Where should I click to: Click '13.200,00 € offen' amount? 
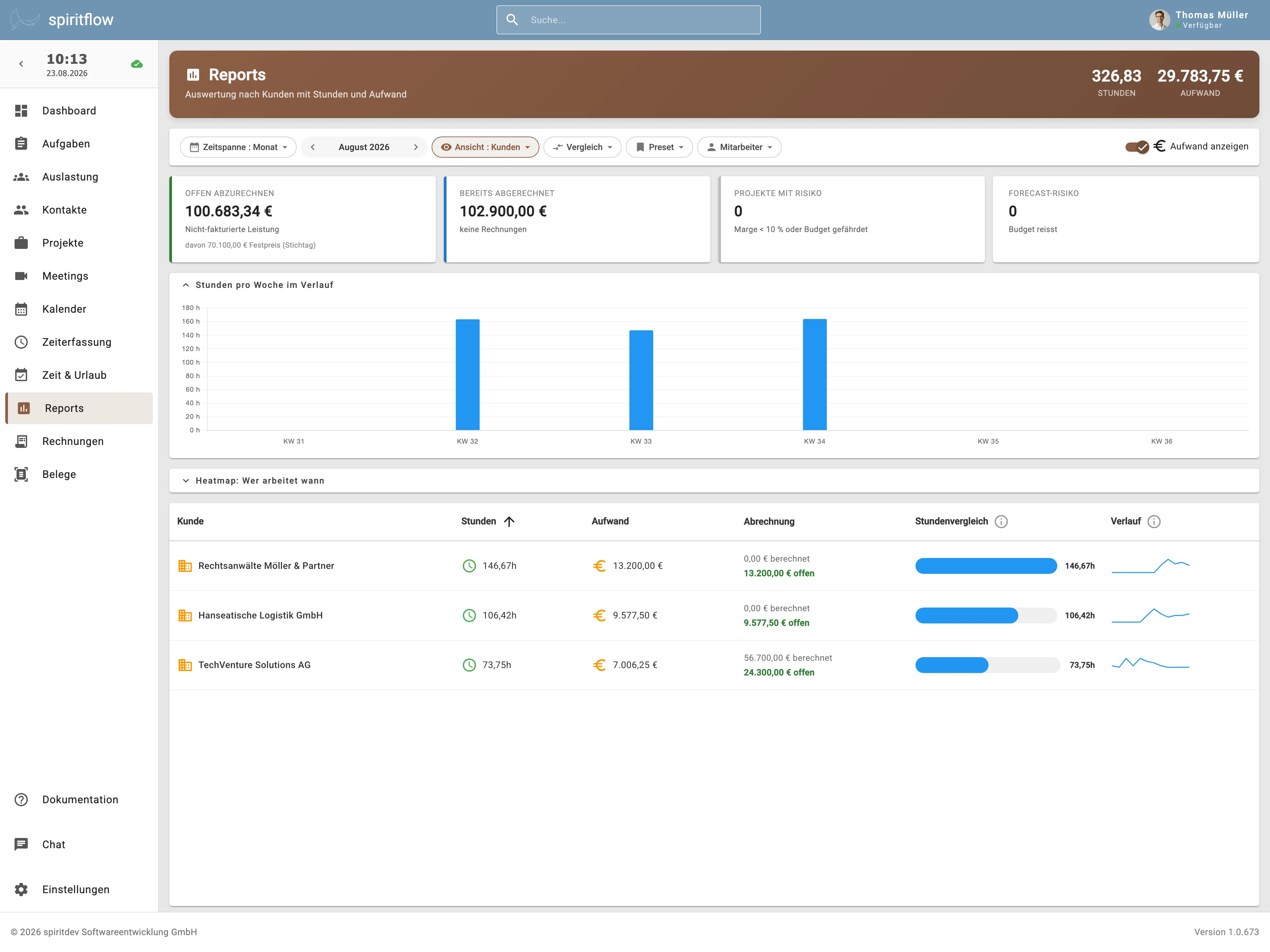tap(779, 573)
